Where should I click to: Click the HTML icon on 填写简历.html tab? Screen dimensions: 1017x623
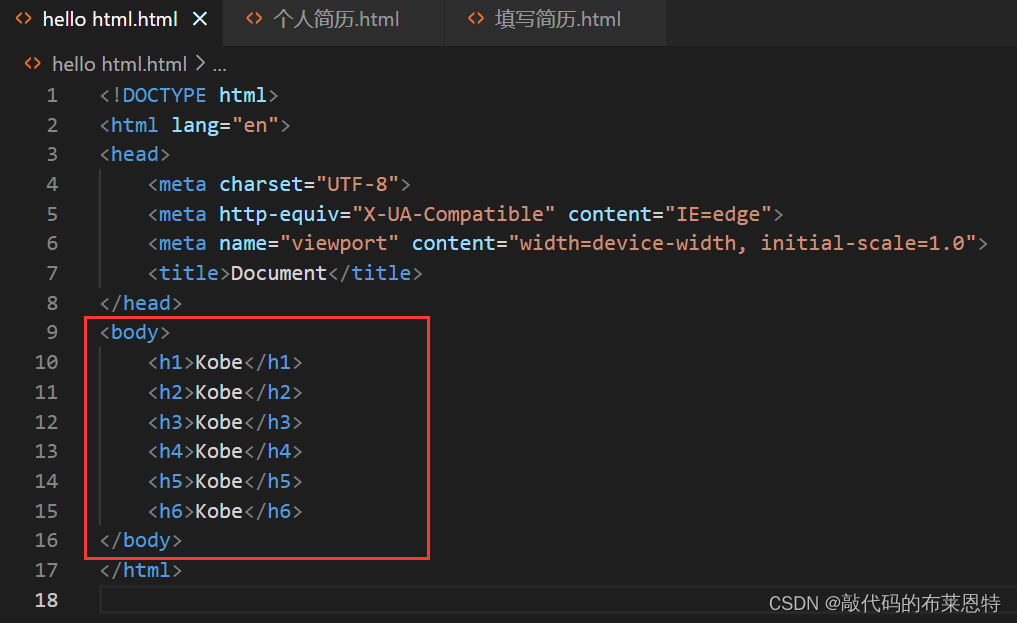tap(475, 18)
